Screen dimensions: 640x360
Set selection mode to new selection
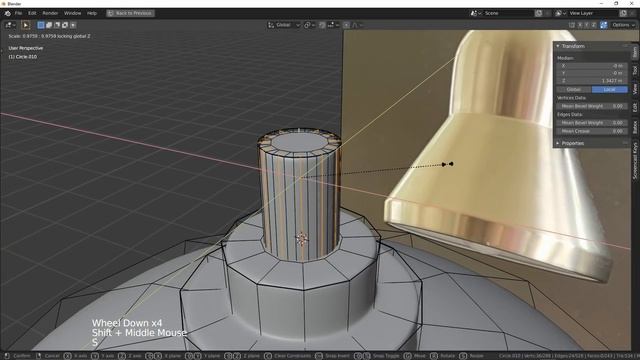pos(41,25)
